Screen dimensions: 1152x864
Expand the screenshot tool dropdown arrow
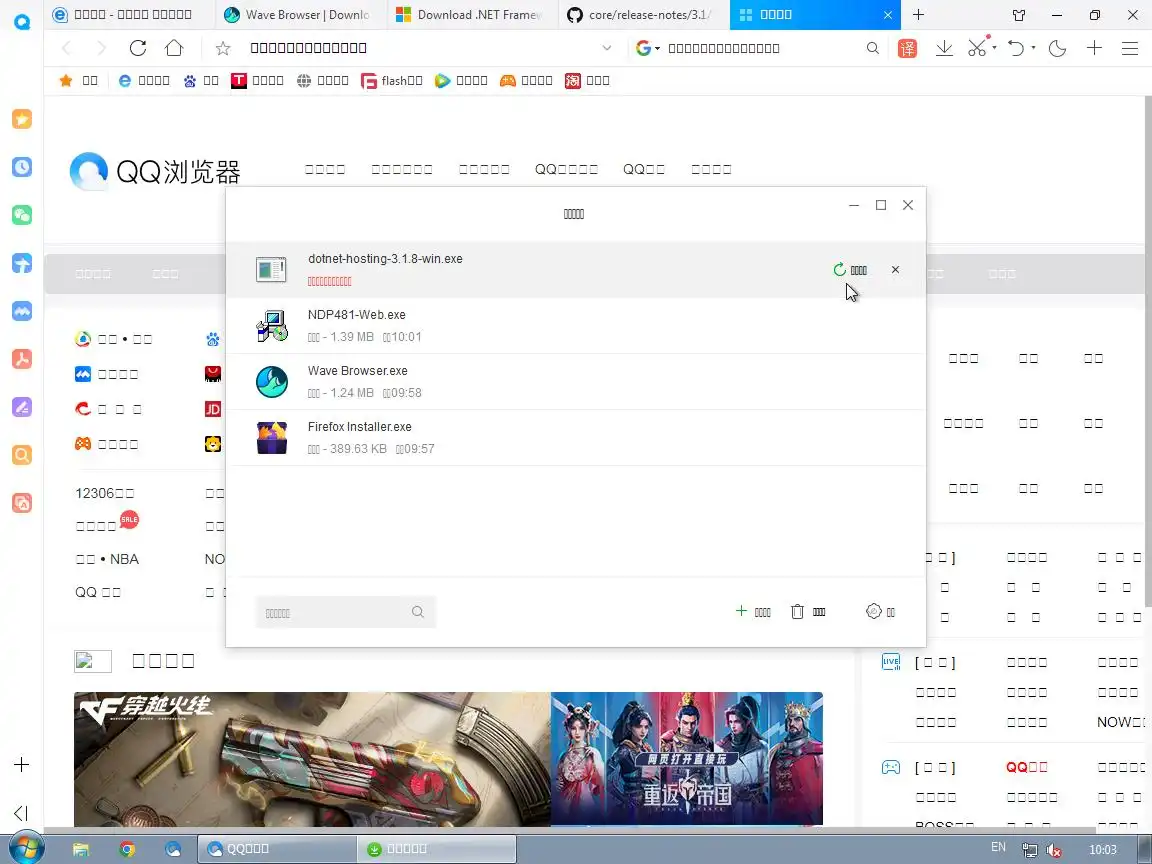tap(994, 48)
